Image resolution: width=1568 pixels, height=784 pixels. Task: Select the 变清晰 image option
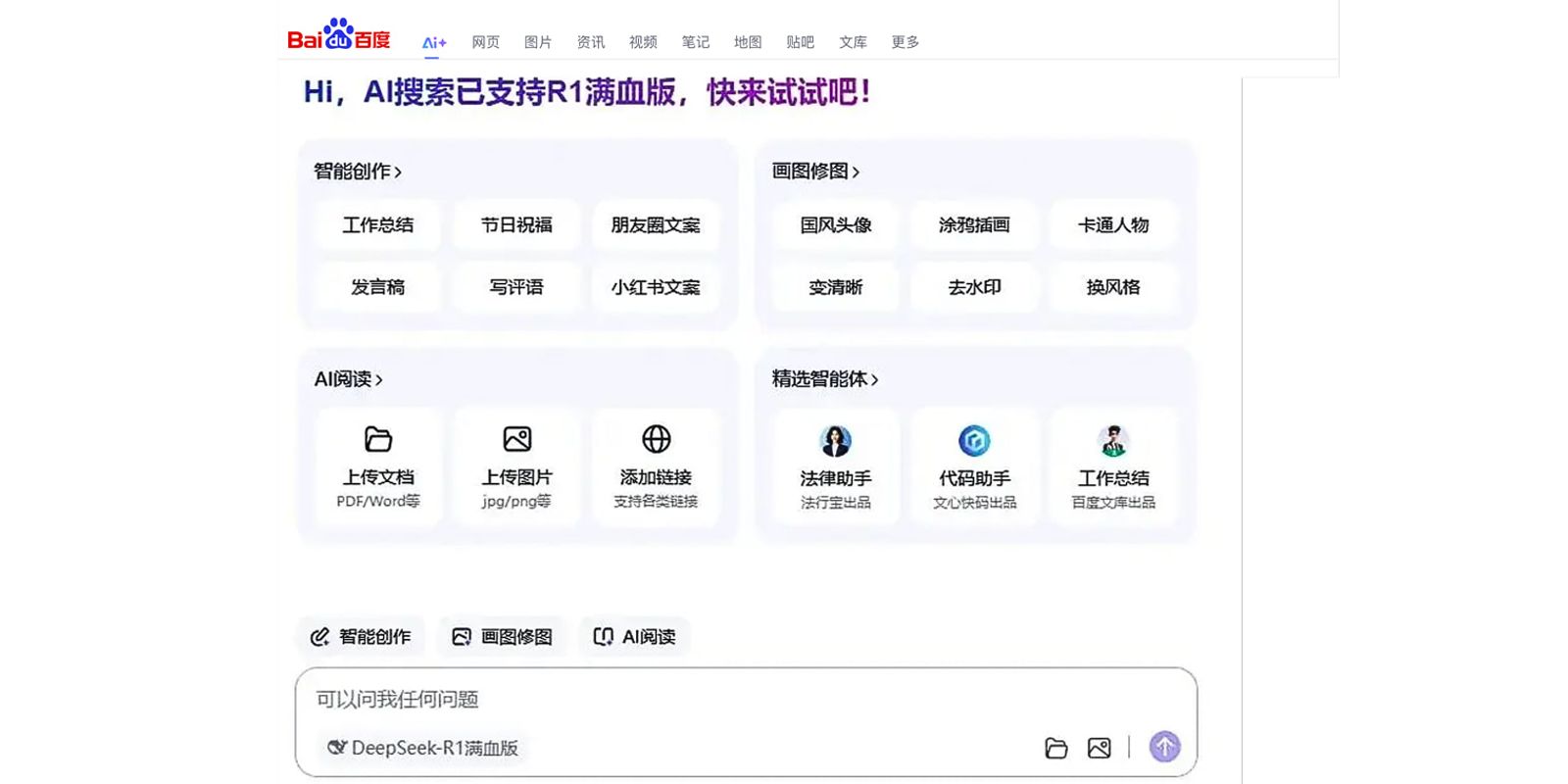pyautogui.click(x=836, y=287)
